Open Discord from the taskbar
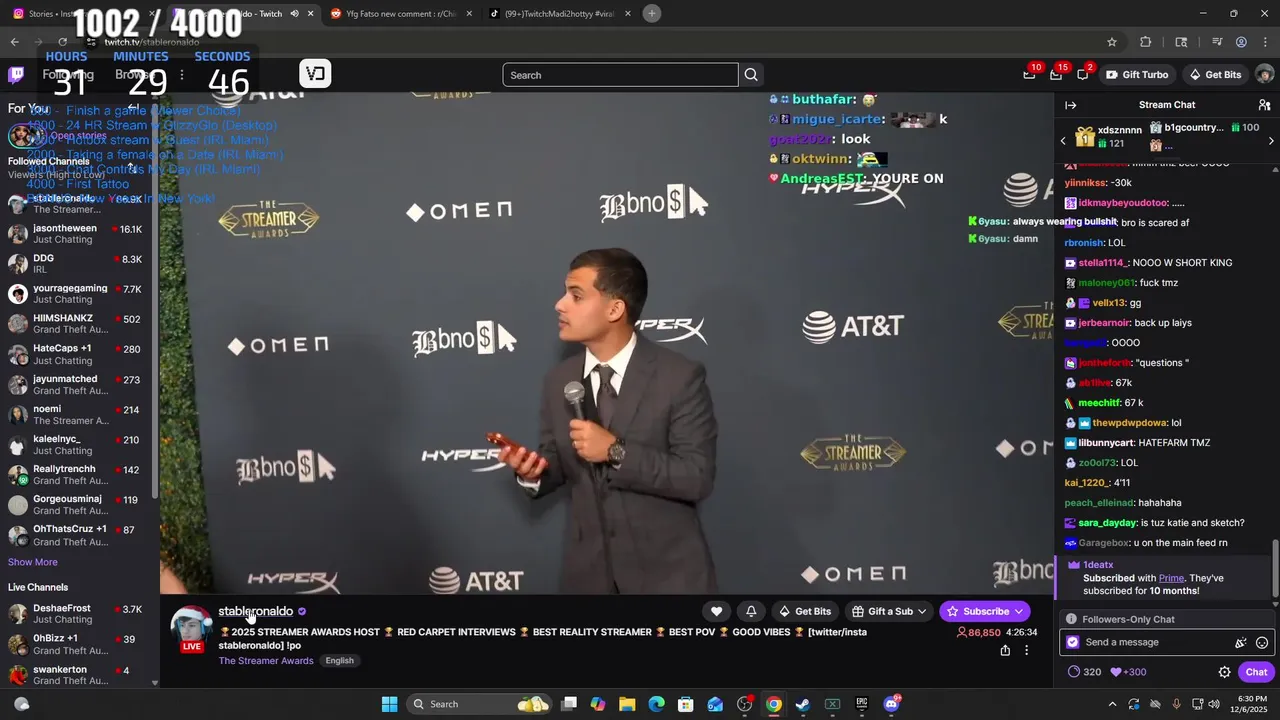1280x720 pixels. pos(891,704)
